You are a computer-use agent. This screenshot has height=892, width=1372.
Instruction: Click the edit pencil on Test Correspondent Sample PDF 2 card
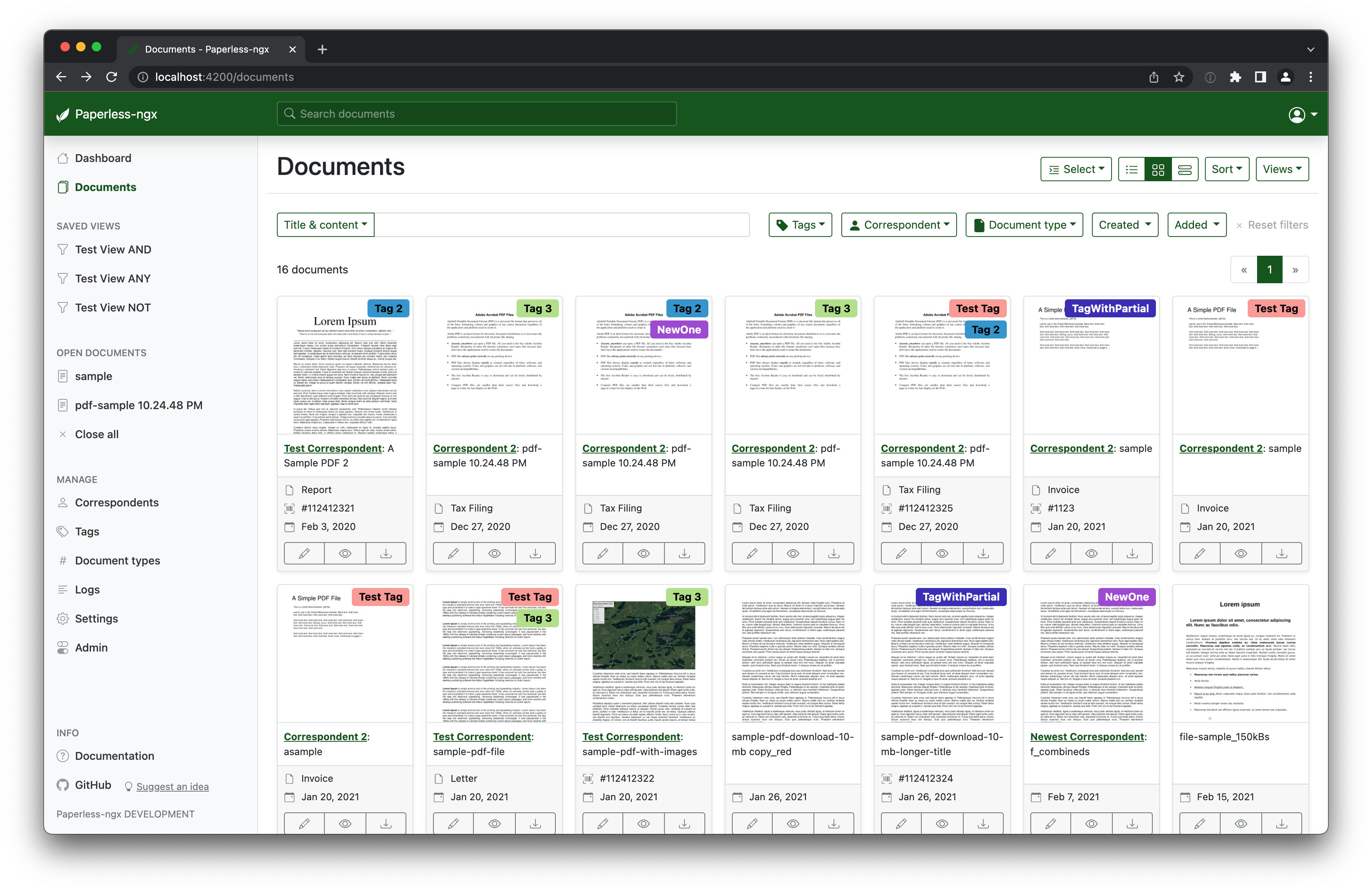point(304,553)
